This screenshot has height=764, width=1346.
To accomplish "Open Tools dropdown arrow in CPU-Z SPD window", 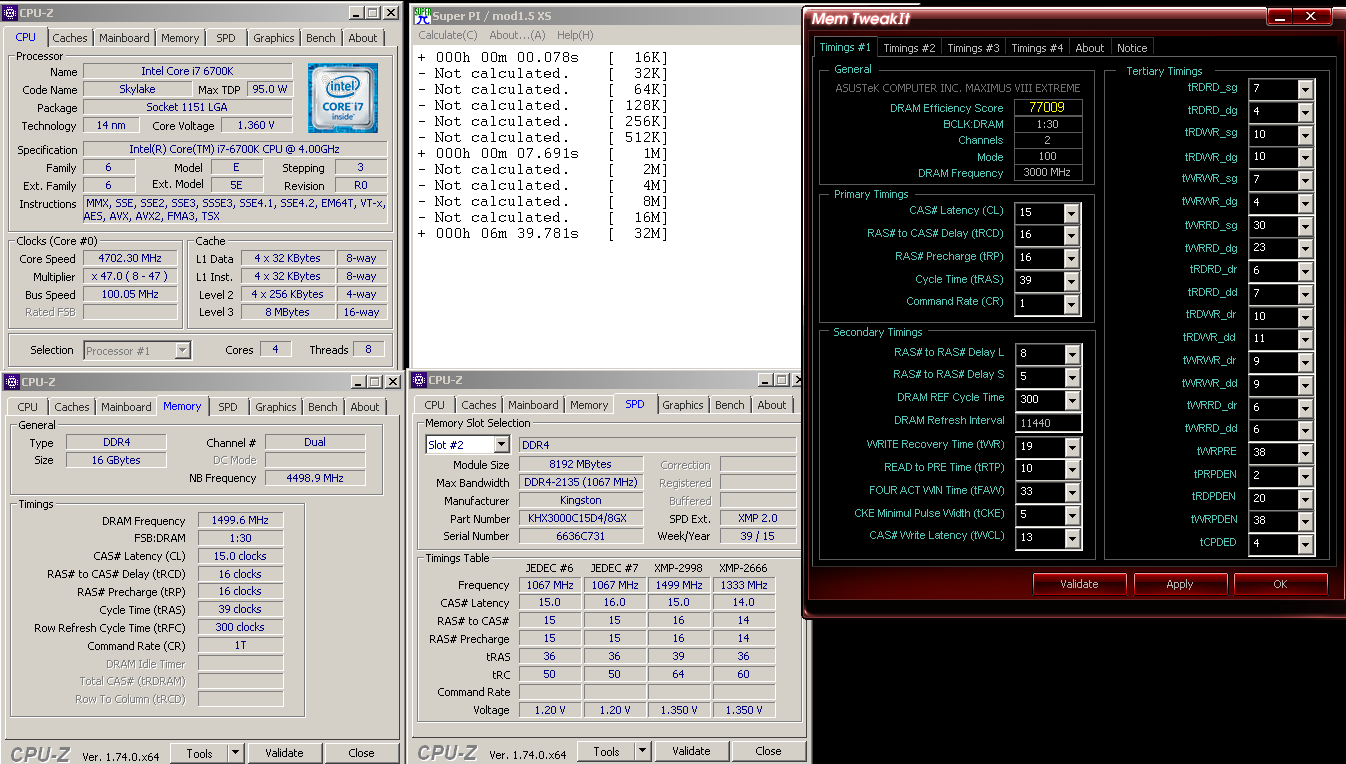I will [x=643, y=751].
